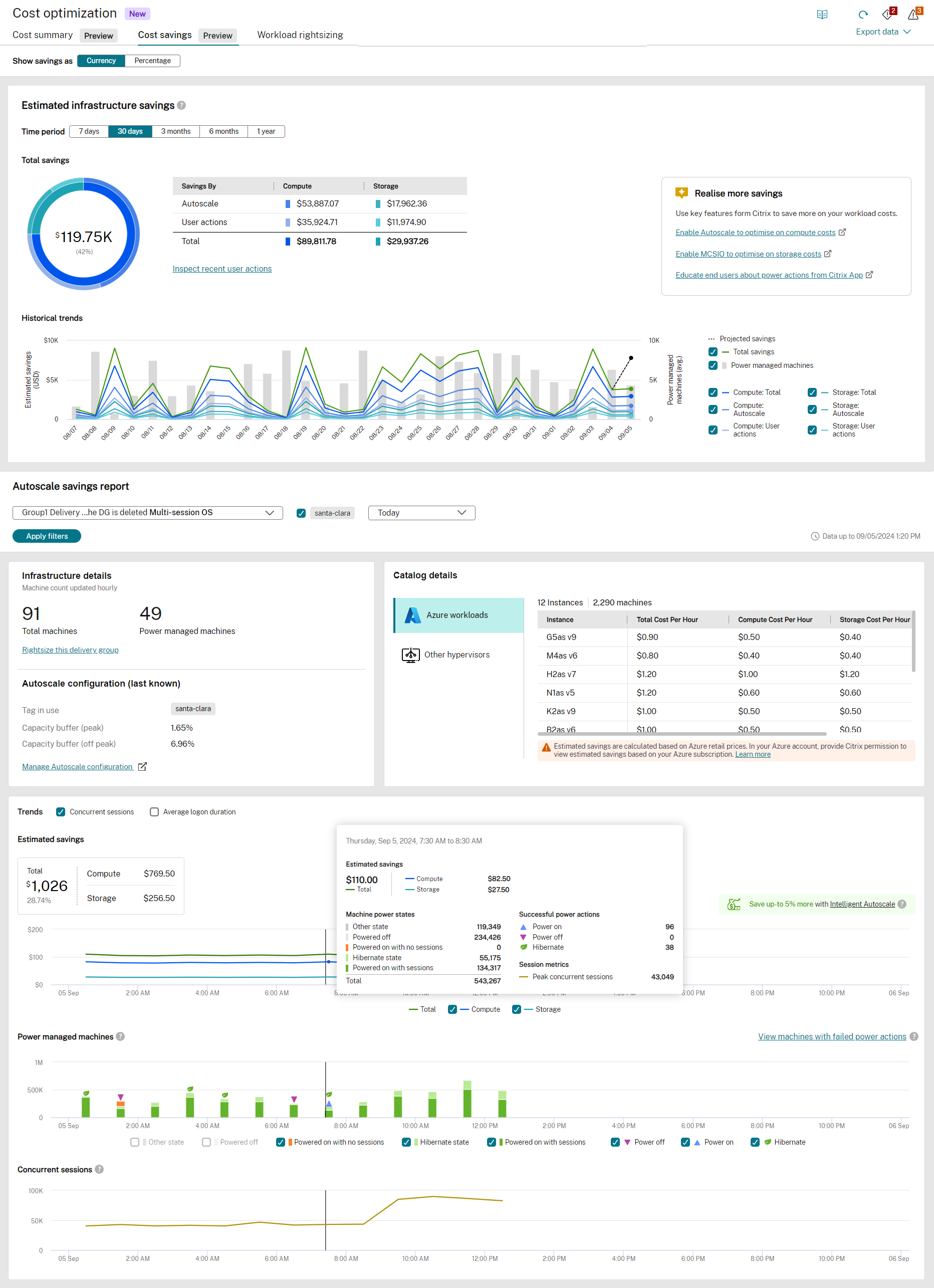Click the Apply filters button

(x=47, y=536)
